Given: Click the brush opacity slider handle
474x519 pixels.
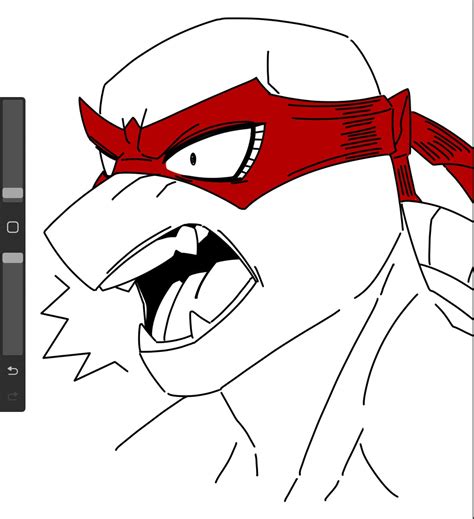Looking at the screenshot, I should point(13,258).
